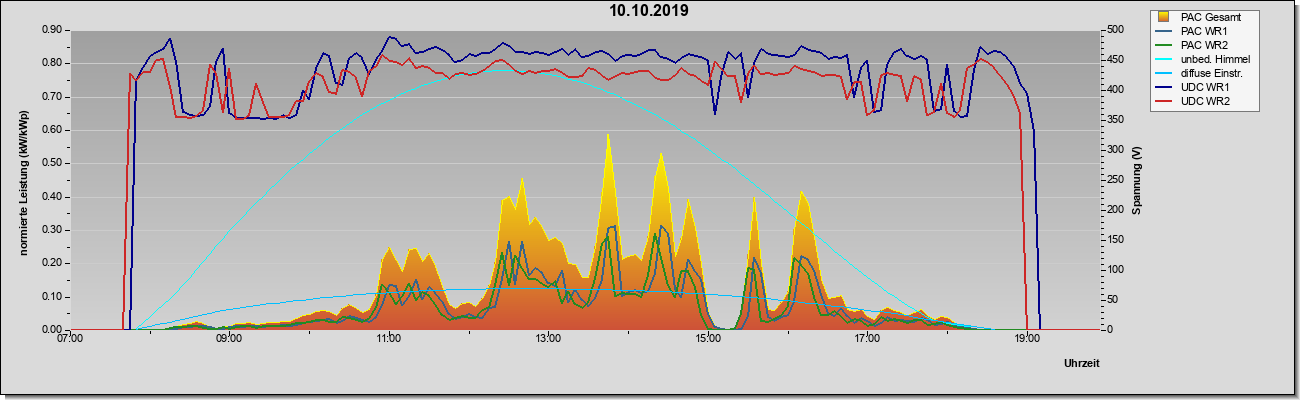The width and height of the screenshot is (1300, 400).
Task: Click the 09:00 time tick label
Action: [x=229, y=340]
